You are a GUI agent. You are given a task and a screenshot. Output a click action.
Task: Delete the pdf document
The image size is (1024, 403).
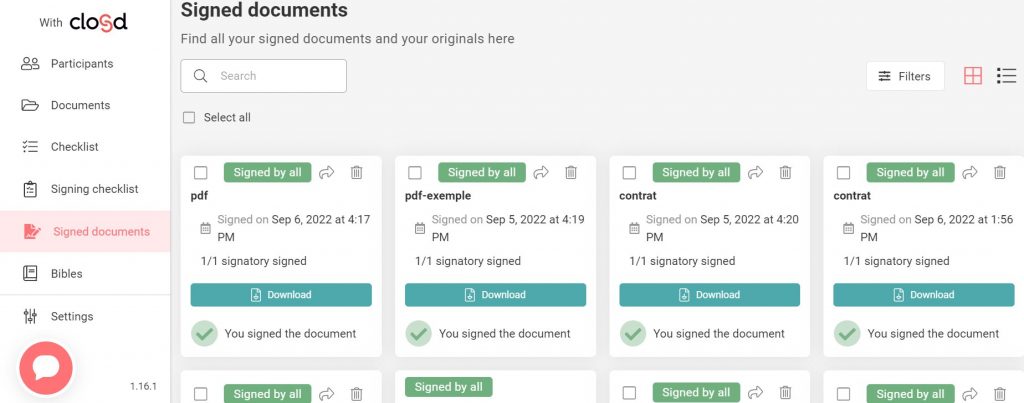(357, 173)
